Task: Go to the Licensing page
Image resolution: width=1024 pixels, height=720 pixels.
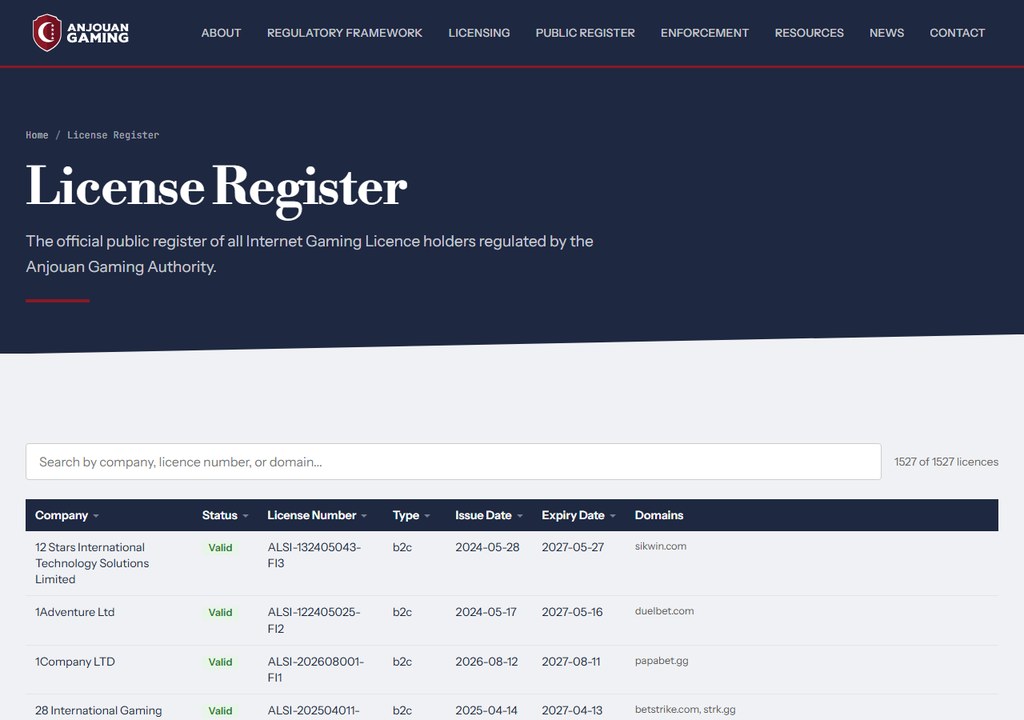Action: (x=479, y=33)
